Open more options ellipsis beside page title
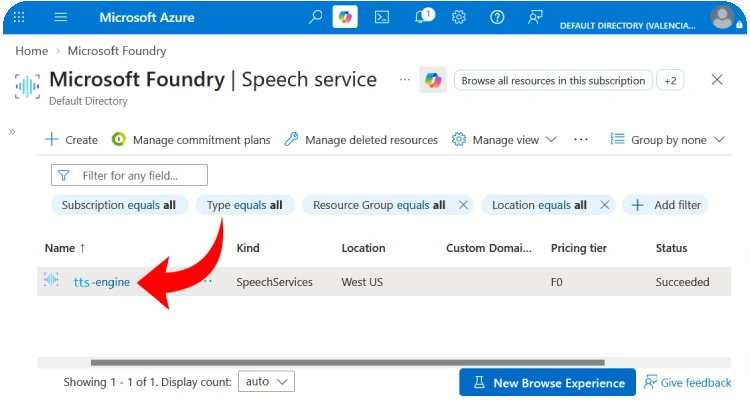 pyautogui.click(x=405, y=80)
